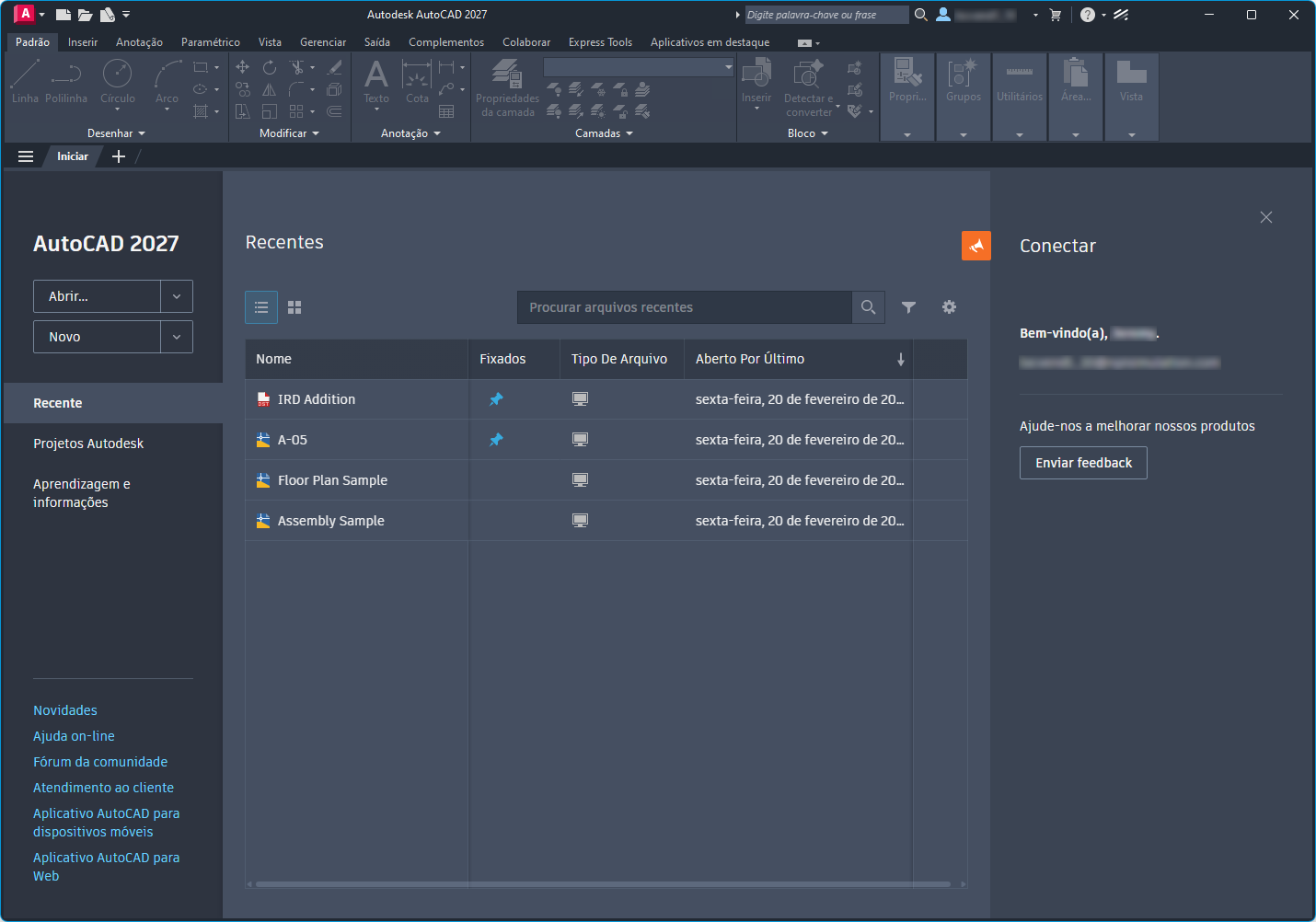Viewport: 1316px width, 922px height.
Task: Insert a table from Anotação panel
Action: [446, 111]
